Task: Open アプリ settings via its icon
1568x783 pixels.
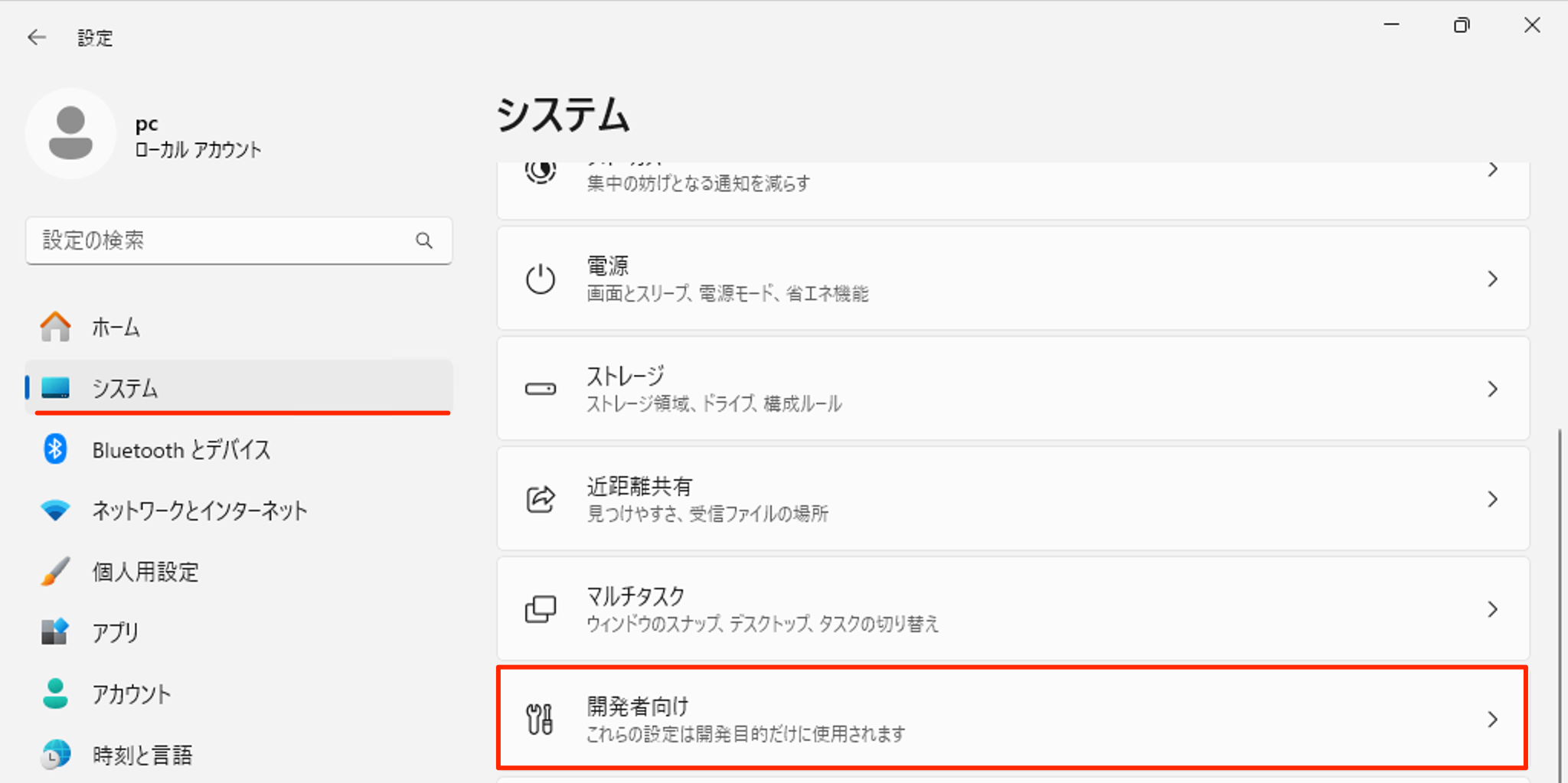Action: click(54, 633)
